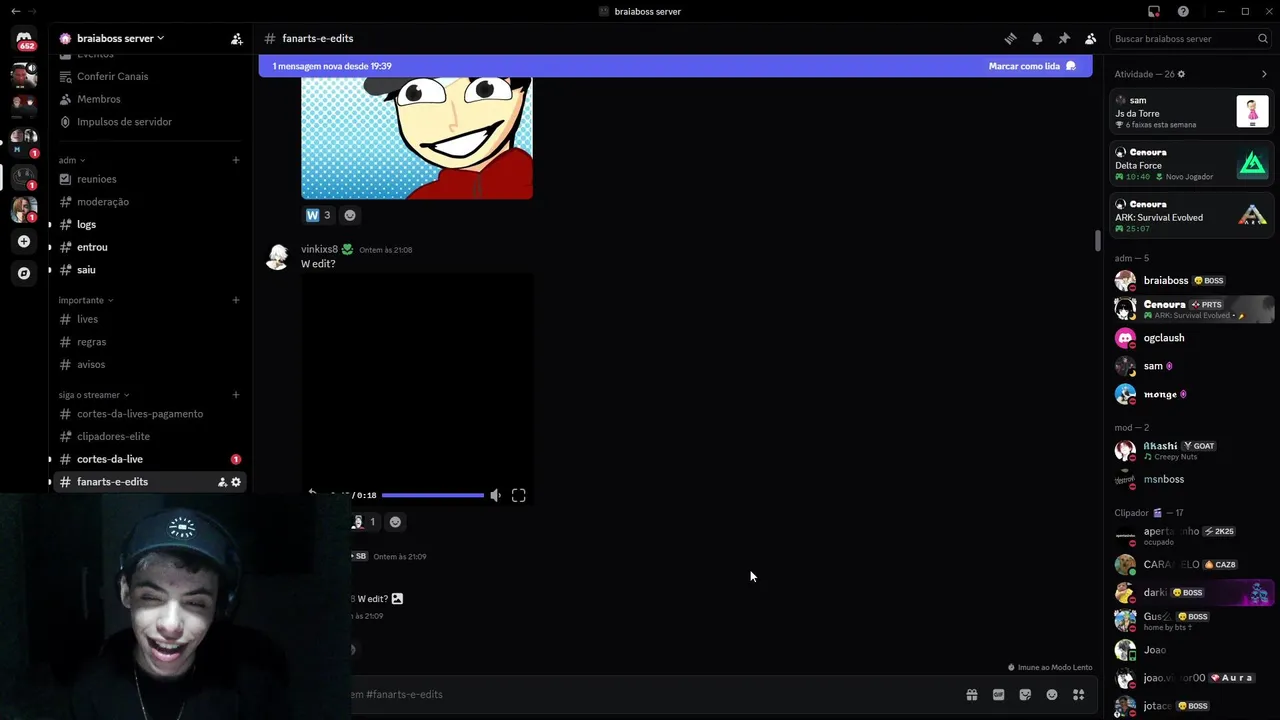1280x720 pixels.
Task: Open Discord direct messages home icon
Action: pos(24,39)
